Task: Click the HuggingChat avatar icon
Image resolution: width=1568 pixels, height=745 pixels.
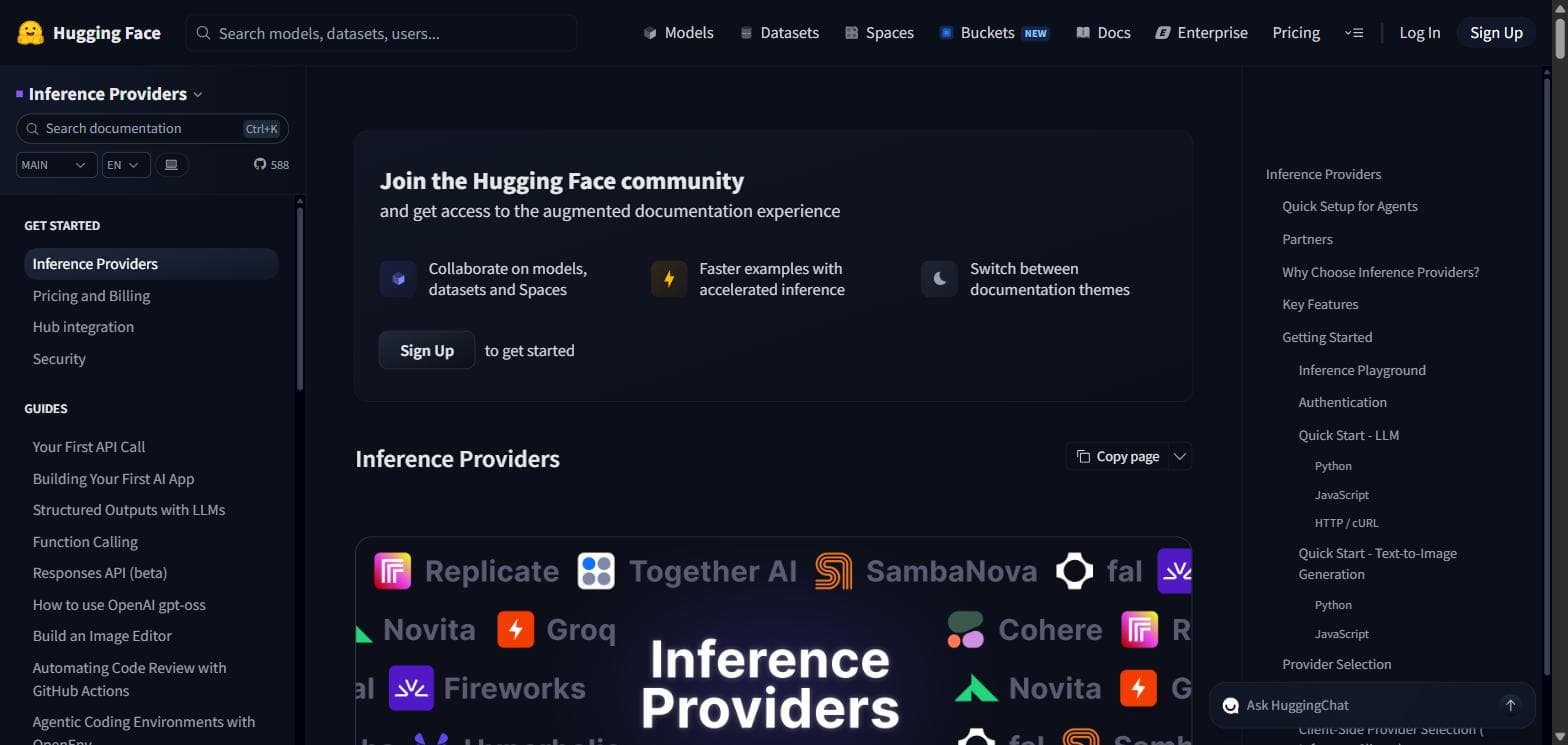Action: coord(1231,706)
